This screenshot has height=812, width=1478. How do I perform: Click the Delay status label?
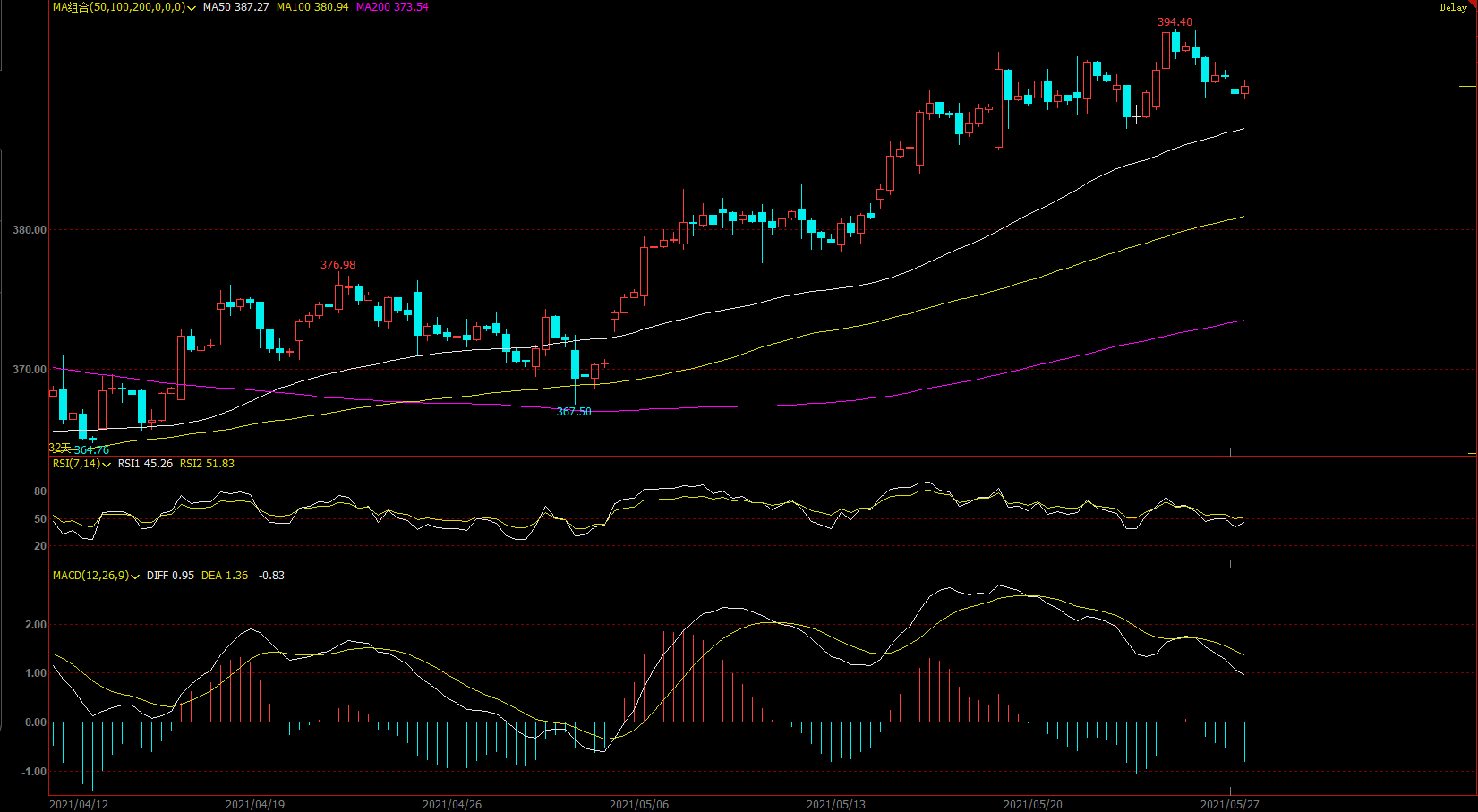pyautogui.click(x=1453, y=7)
